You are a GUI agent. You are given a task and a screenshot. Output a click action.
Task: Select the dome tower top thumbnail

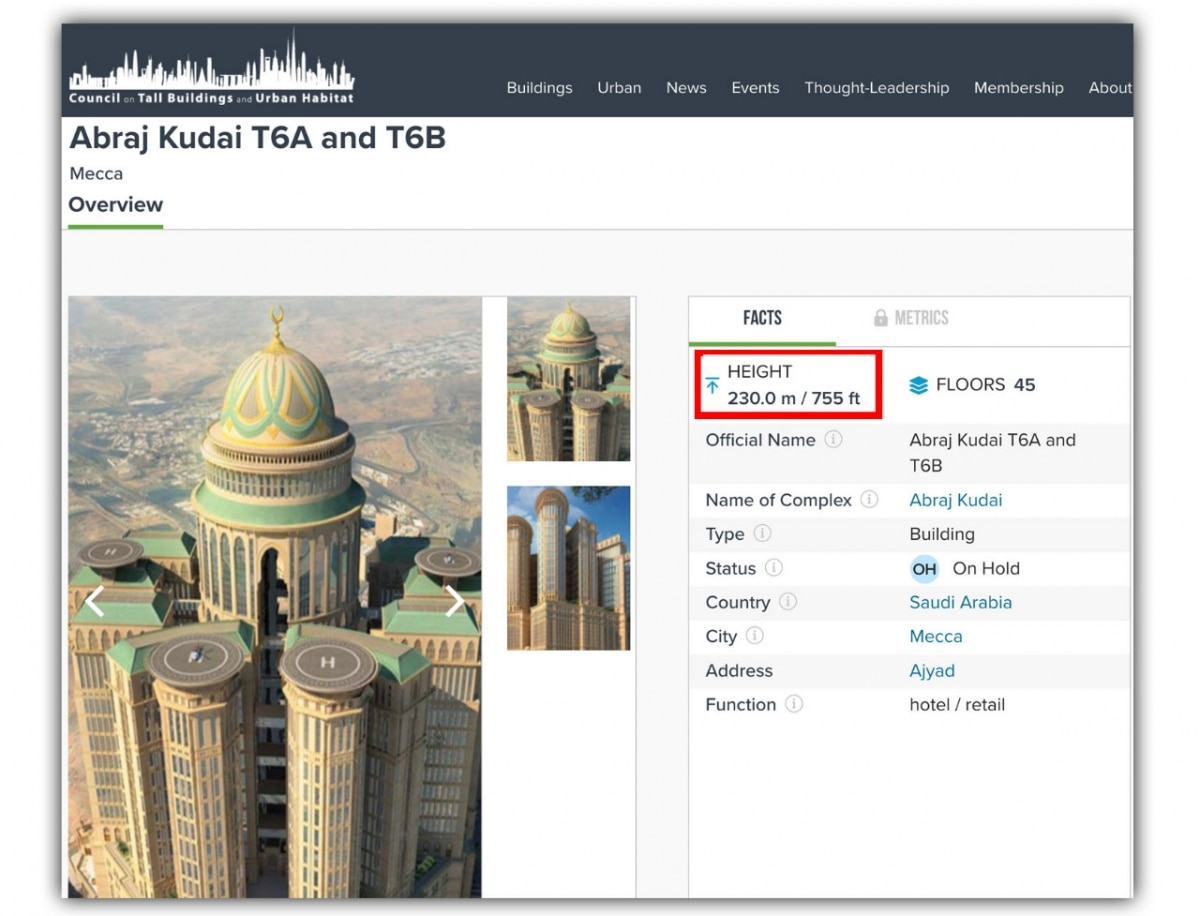[568, 379]
